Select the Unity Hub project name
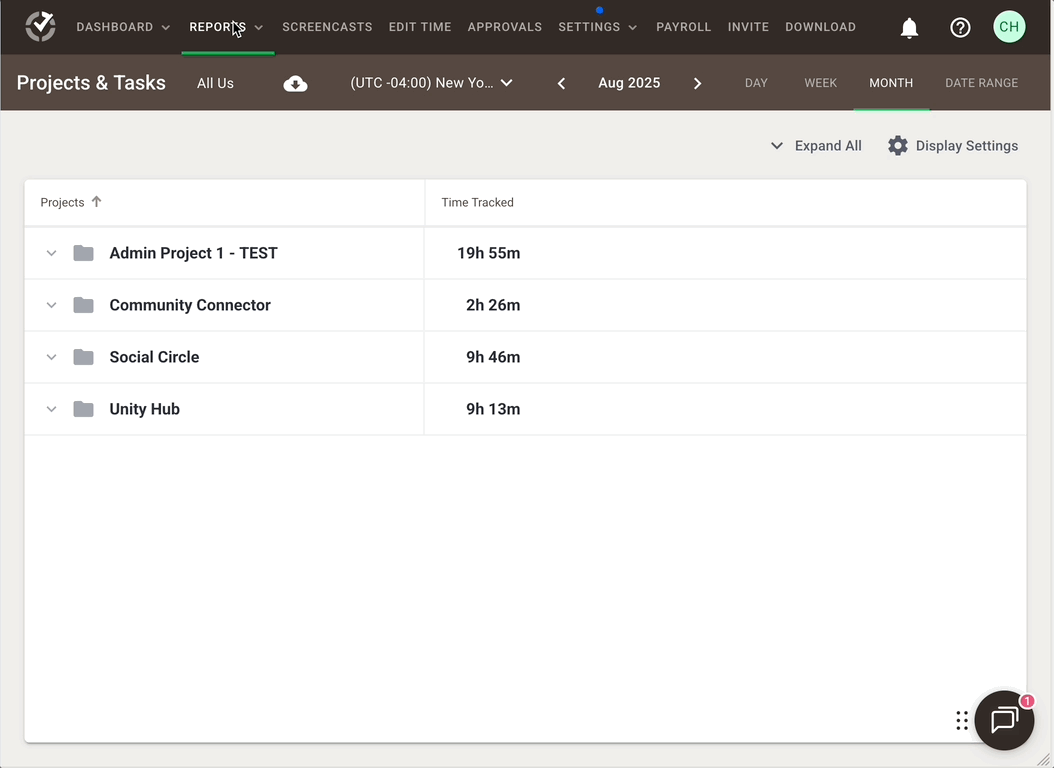1054x768 pixels. click(145, 409)
